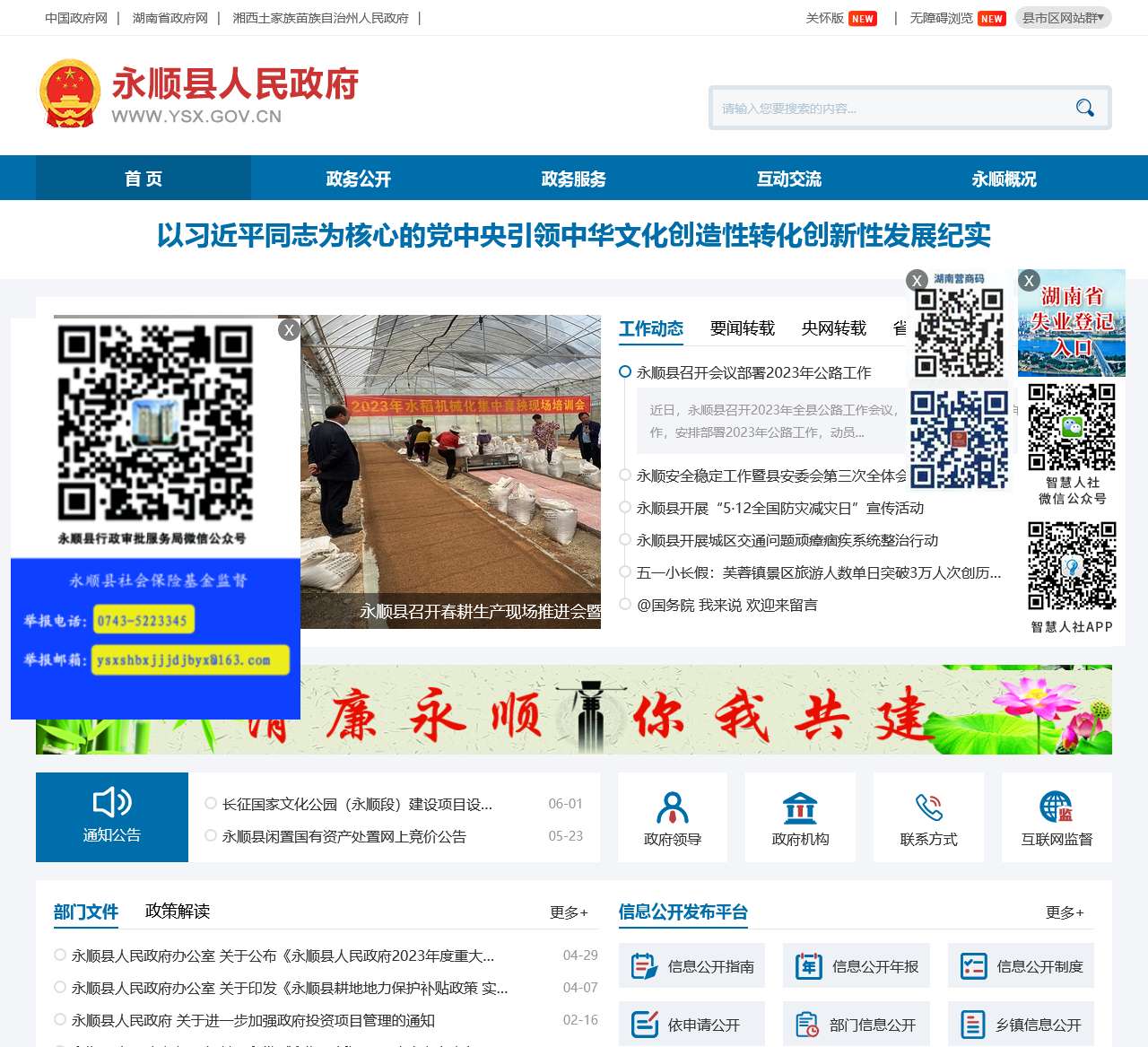Open 湘西土家族苗族自治州人民政府 link

[x=321, y=18]
